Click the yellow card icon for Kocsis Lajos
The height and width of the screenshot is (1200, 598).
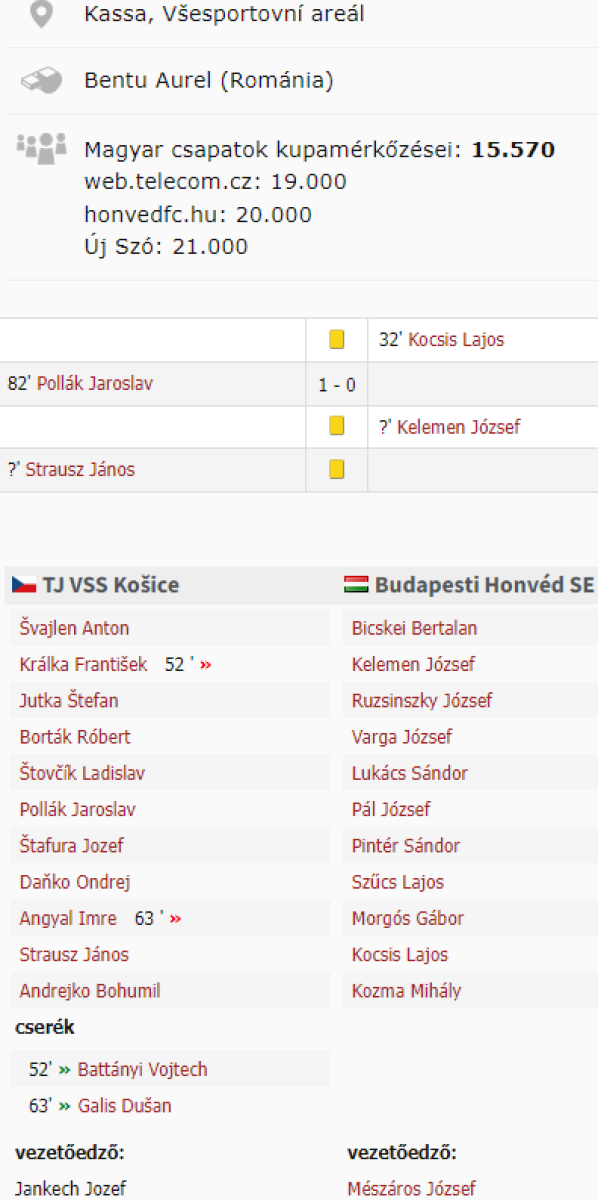pos(337,340)
